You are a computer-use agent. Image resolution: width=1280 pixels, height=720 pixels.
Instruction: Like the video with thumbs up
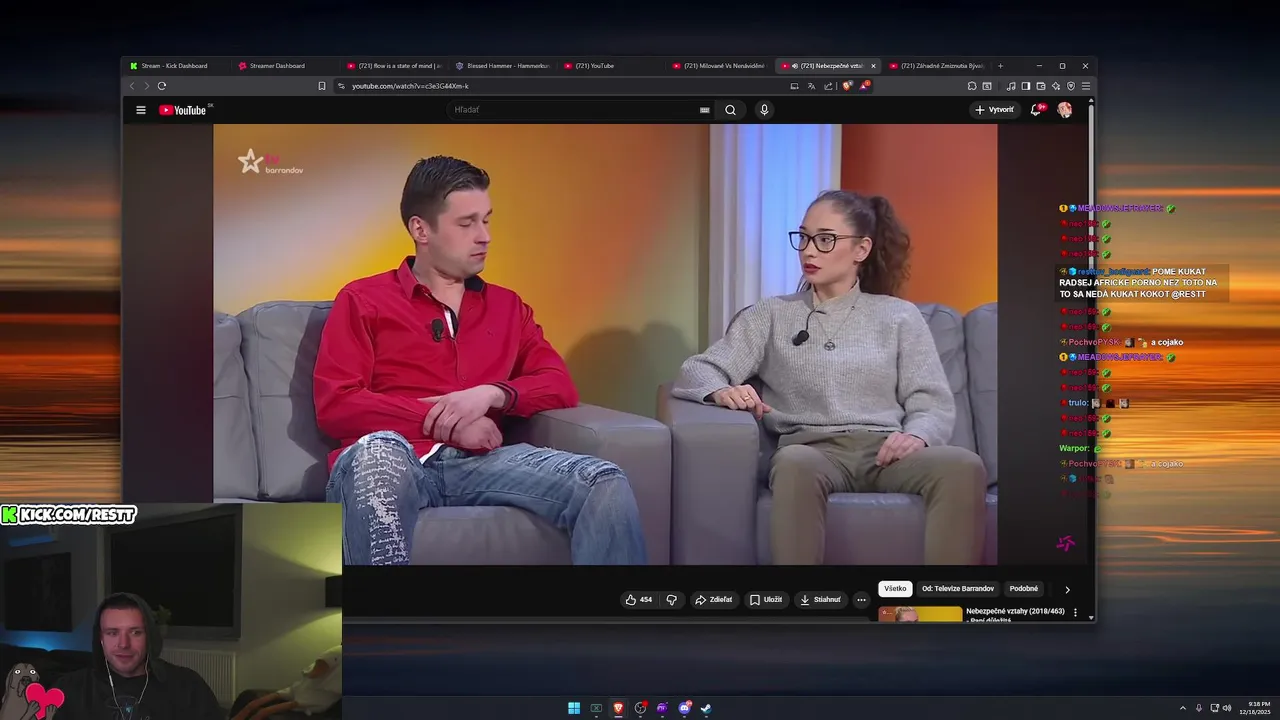click(638, 600)
